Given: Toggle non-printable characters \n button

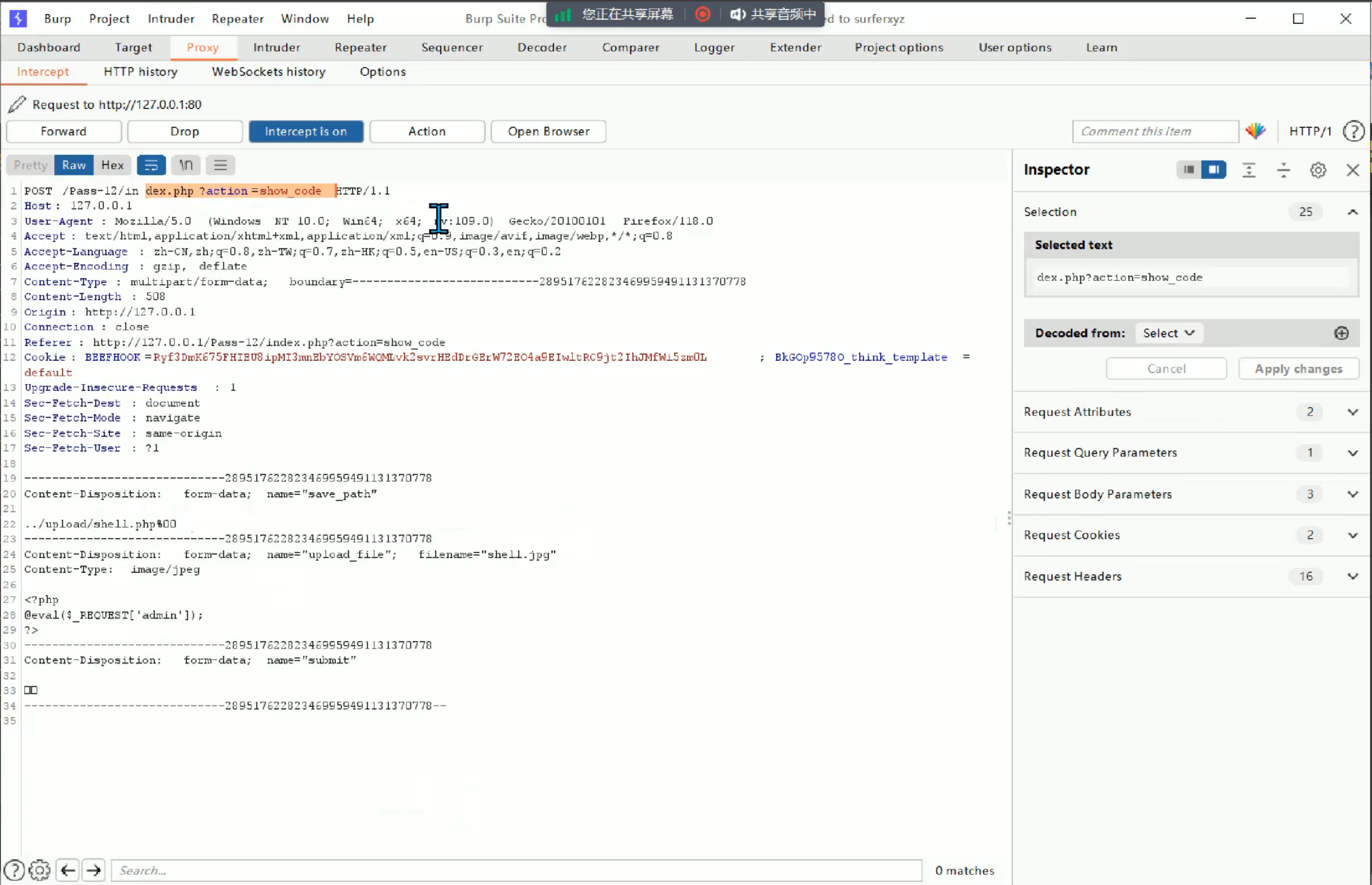Looking at the screenshot, I should (x=186, y=165).
